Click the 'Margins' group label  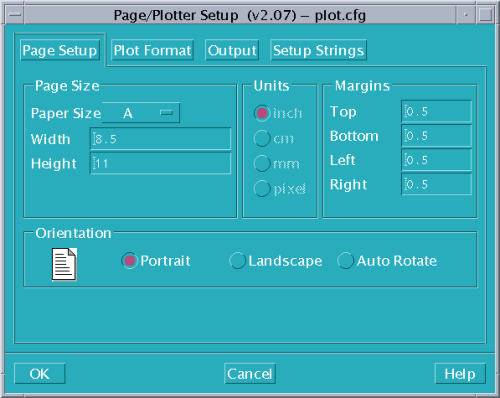362,86
